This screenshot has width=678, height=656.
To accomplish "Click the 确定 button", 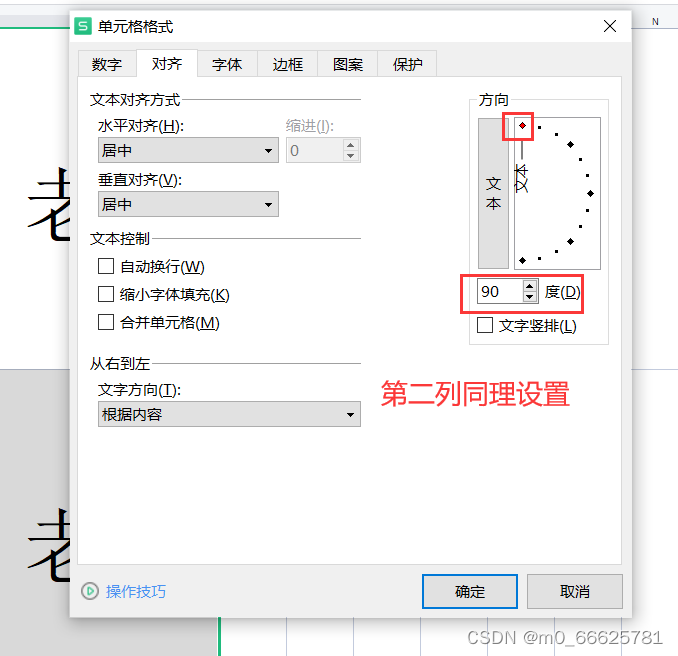I will point(470,591).
